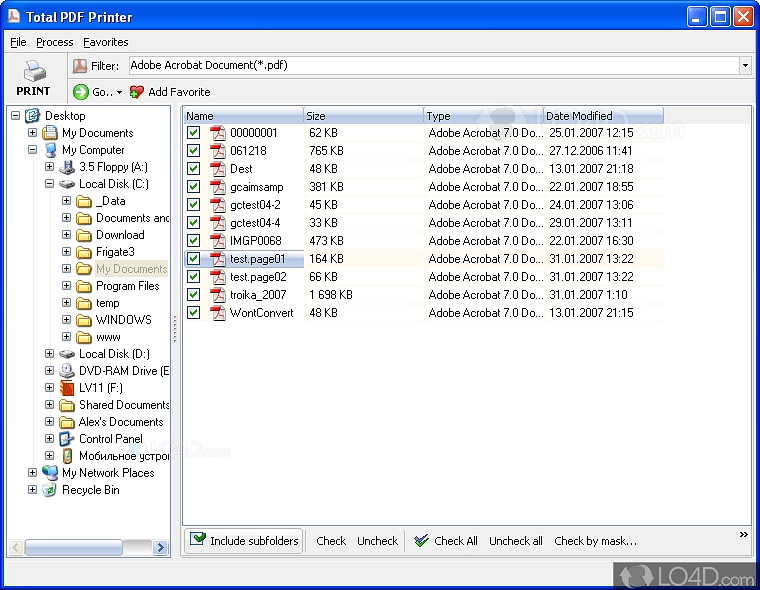Click the folder tree horizontal scrollbar thumb
The width and height of the screenshot is (760, 590).
click(74, 548)
